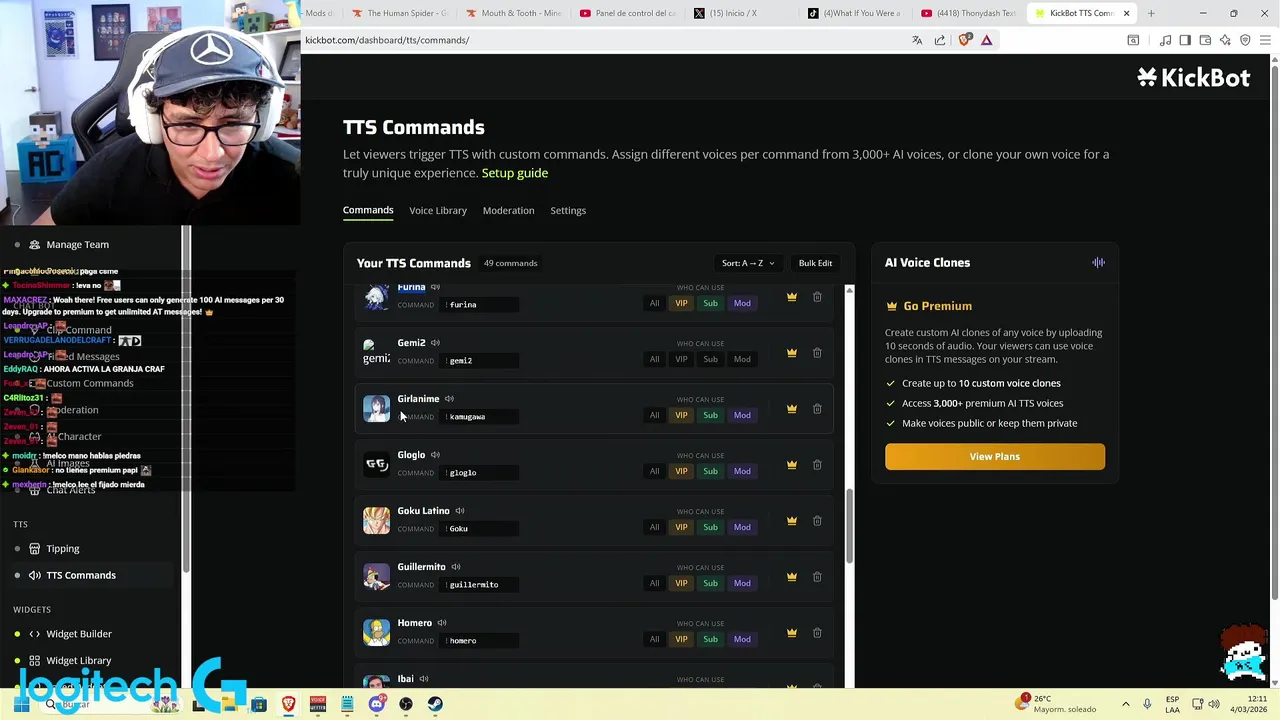Edit the guillermito command field
This screenshot has width=1280, height=720.
481,584
